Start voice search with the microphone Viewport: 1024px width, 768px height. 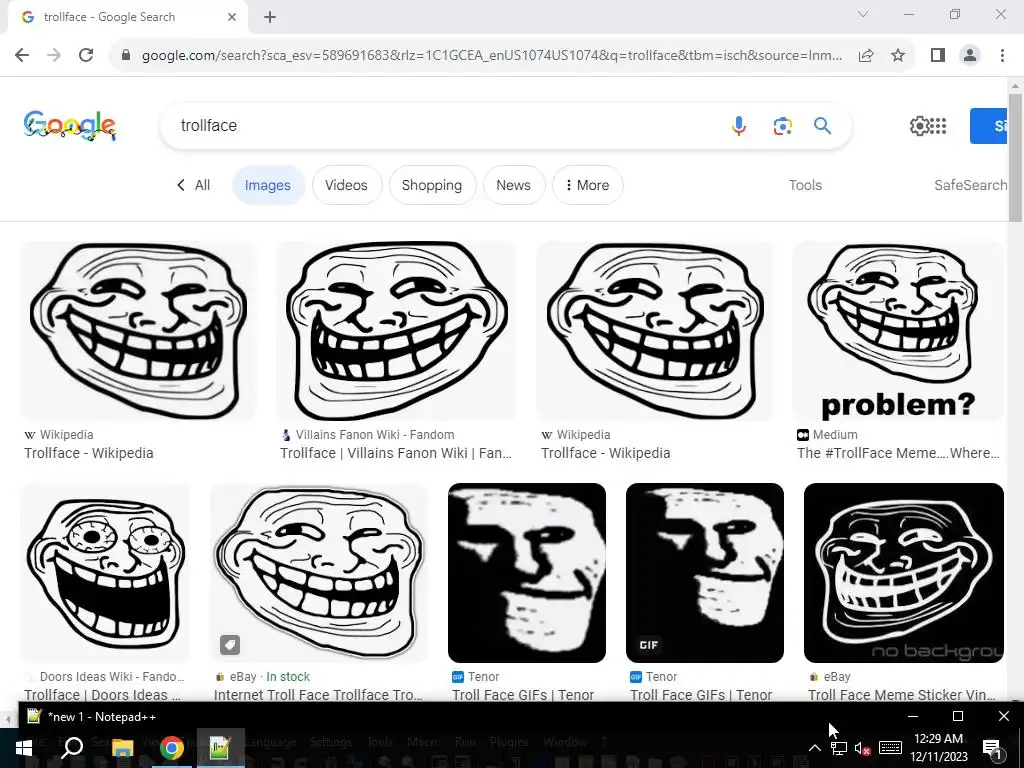[739, 125]
